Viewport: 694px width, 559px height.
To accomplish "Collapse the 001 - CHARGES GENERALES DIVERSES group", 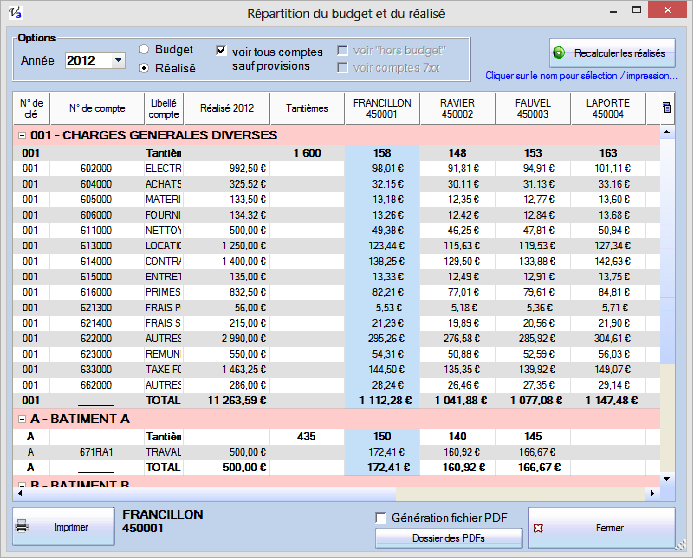I will coord(22,135).
